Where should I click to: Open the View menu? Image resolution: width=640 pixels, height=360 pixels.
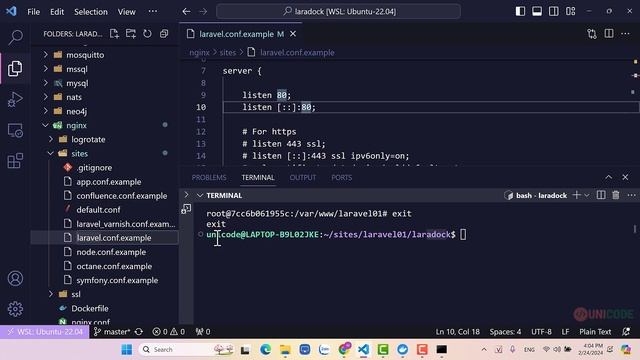(127, 12)
